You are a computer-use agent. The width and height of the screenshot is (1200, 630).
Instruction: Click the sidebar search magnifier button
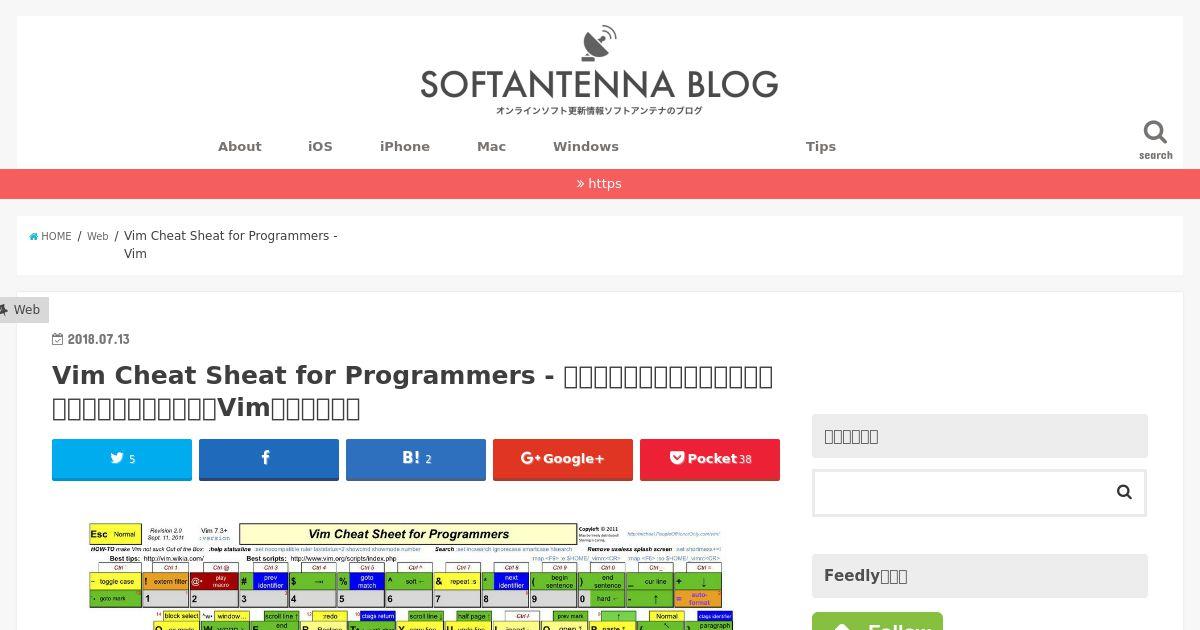1124,492
